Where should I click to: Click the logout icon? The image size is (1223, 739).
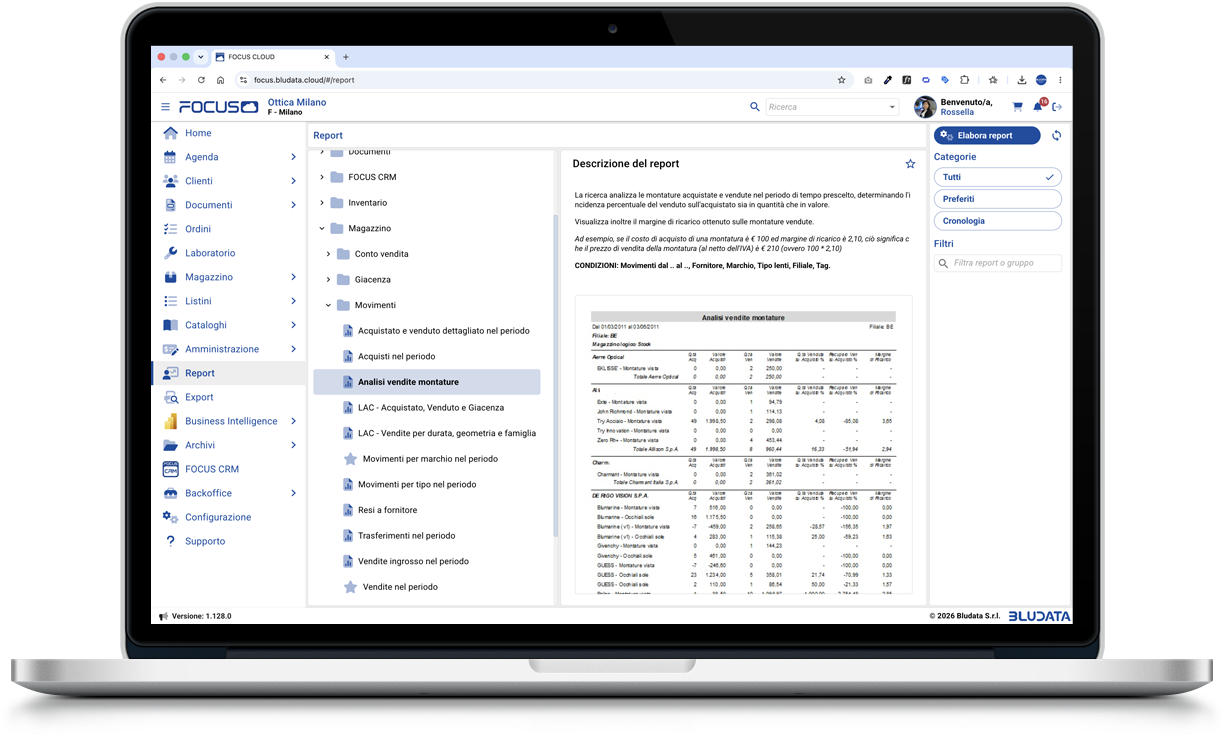1057,107
